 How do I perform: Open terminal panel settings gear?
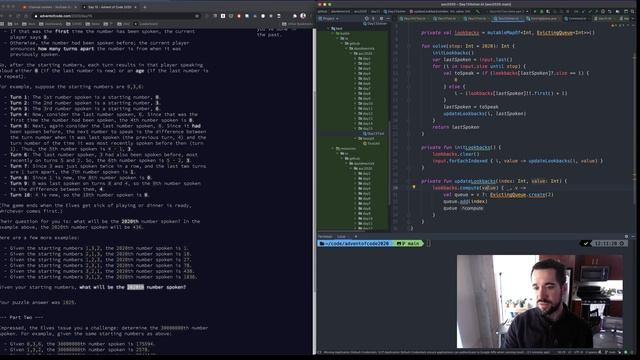click(627, 236)
